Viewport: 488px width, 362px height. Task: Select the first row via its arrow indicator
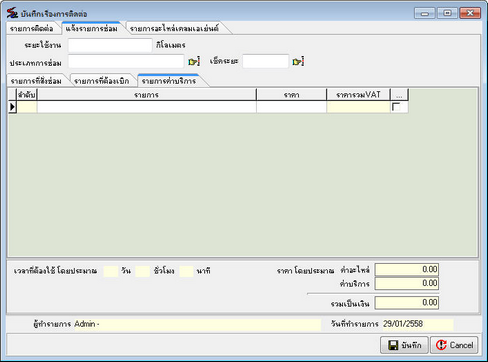13,107
